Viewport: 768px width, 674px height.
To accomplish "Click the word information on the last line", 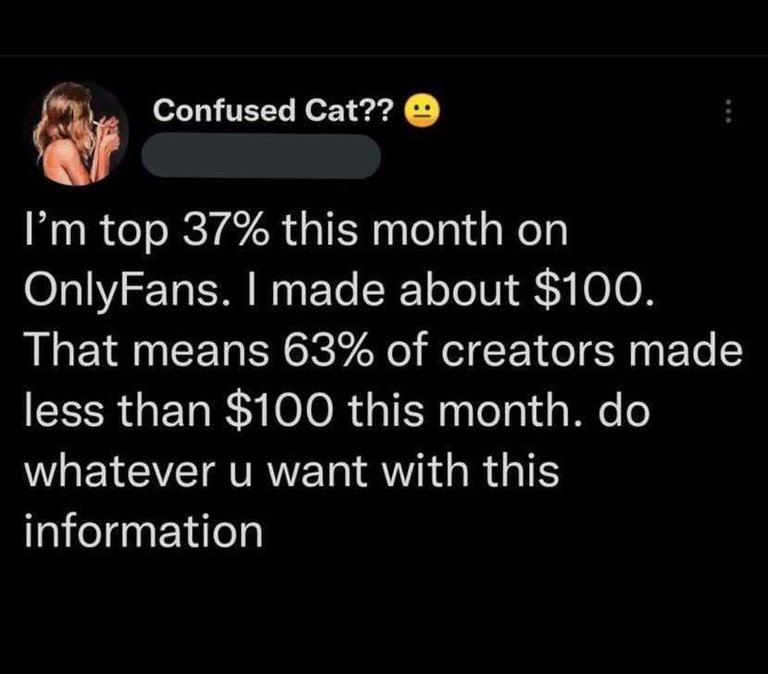I will pyautogui.click(x=144, y=530).
